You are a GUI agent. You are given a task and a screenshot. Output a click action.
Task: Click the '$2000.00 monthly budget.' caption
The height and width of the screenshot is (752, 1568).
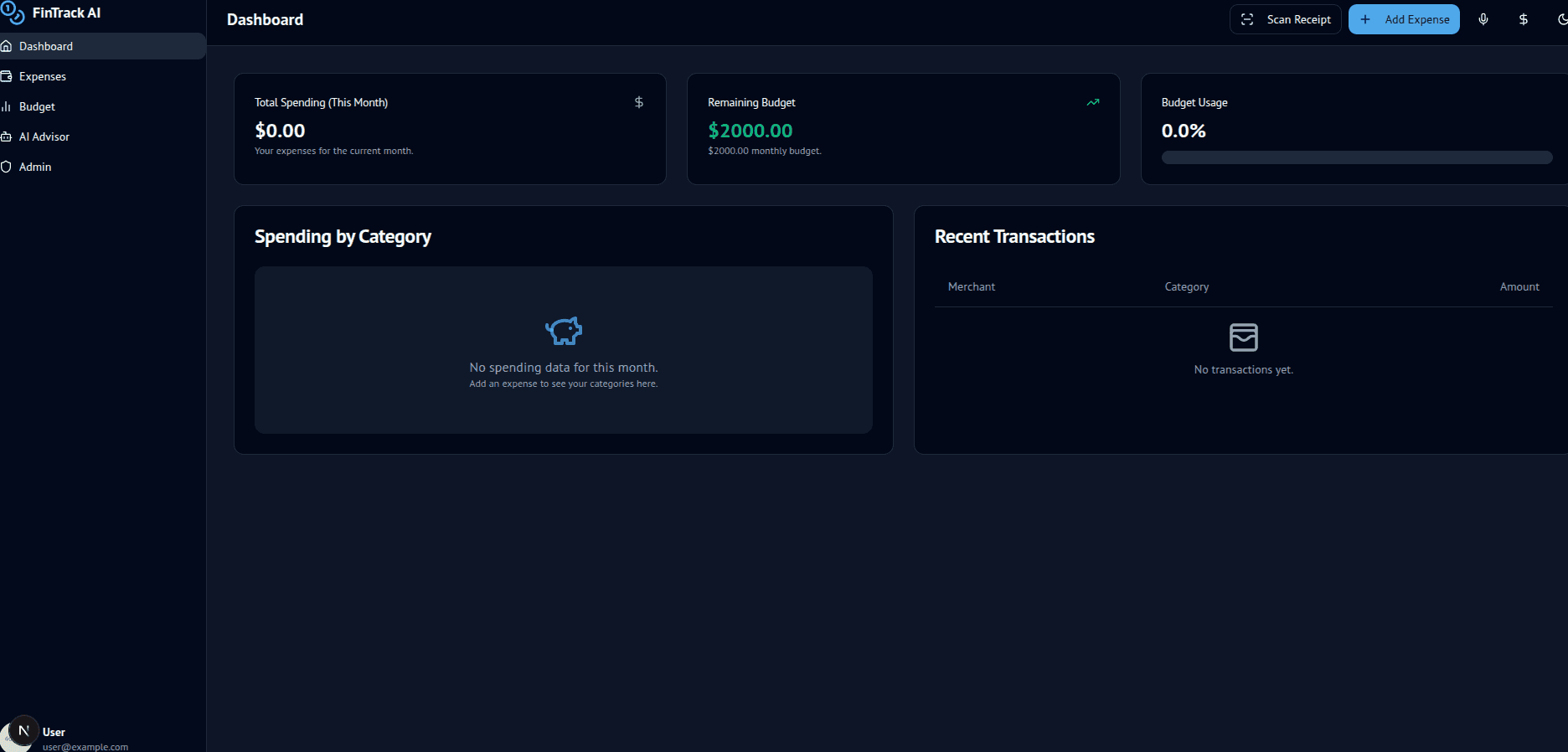click(x=765, y=151)
